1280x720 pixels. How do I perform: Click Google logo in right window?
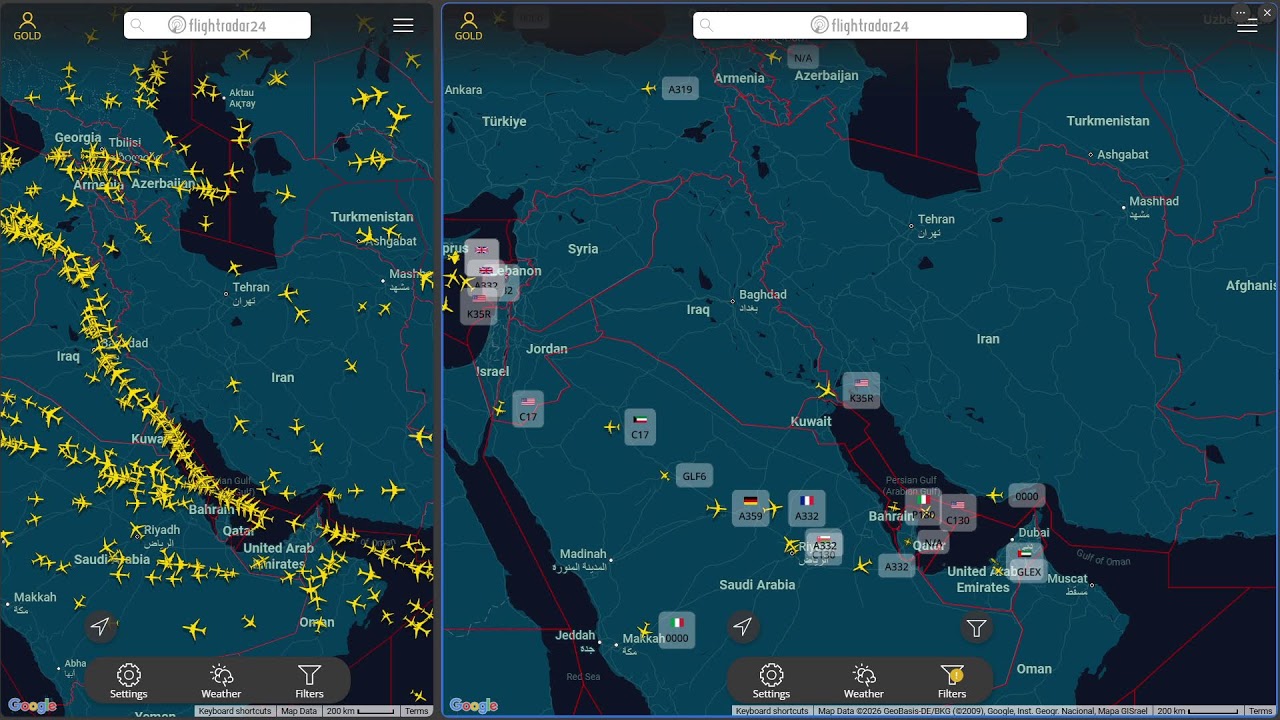474,706
